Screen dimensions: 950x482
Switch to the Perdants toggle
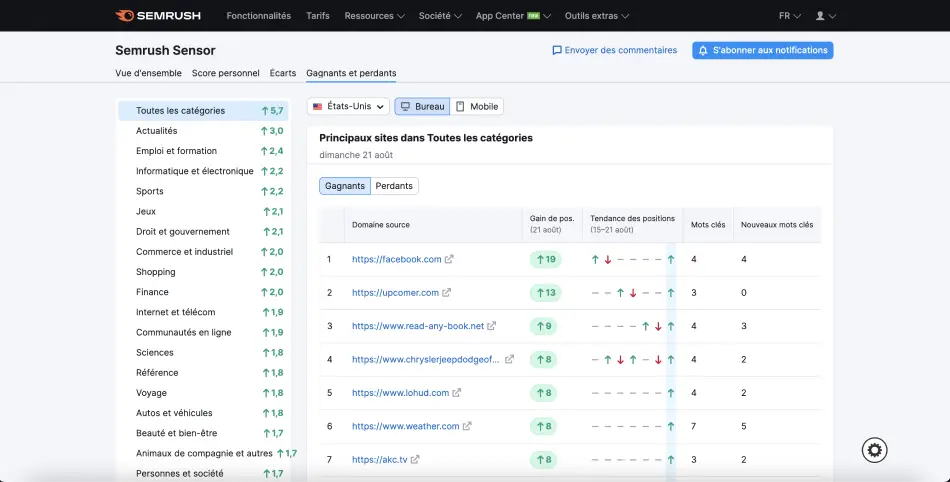pos(394,186)
